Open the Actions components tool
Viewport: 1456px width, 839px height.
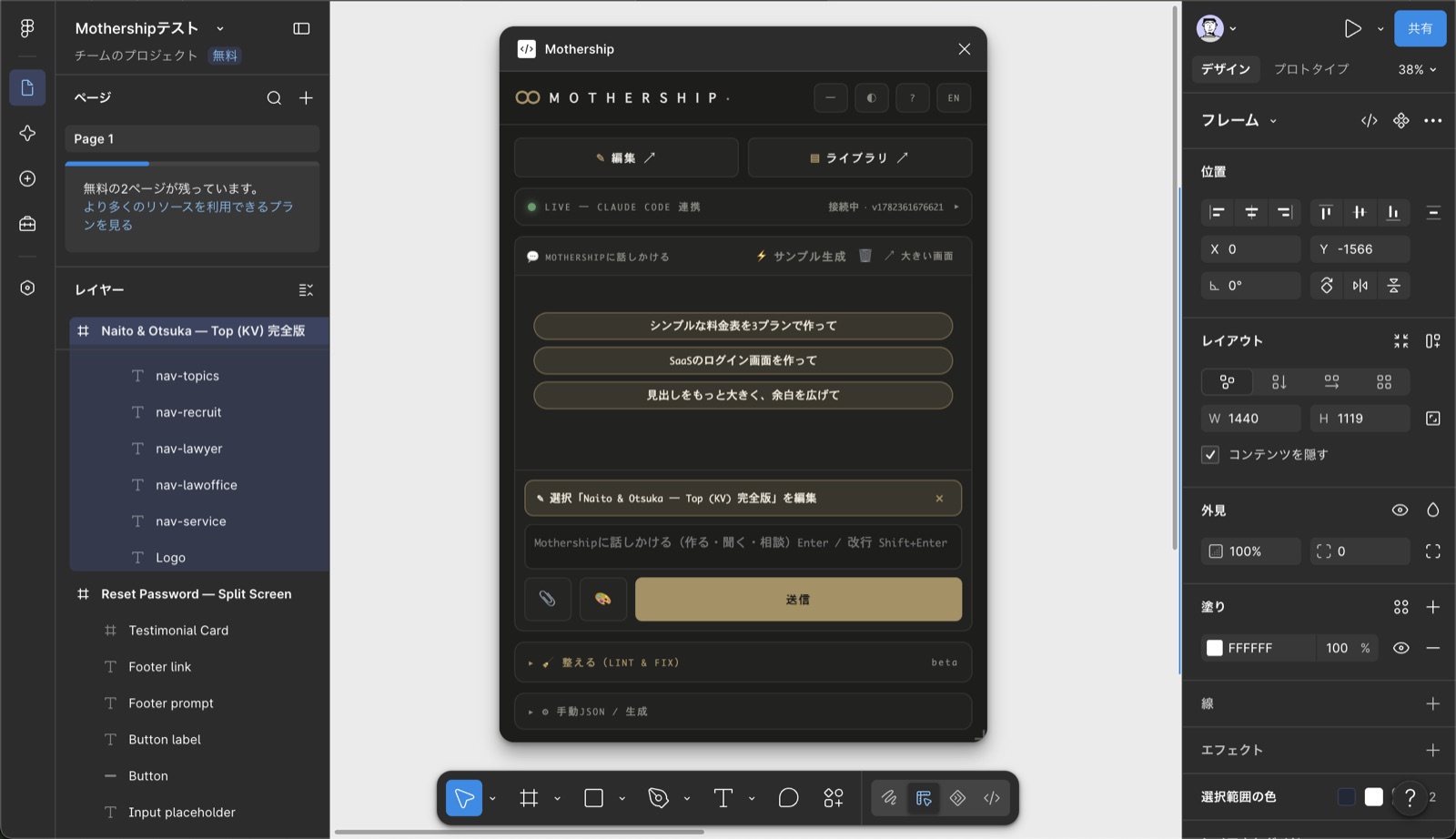(x=834, y=798)
